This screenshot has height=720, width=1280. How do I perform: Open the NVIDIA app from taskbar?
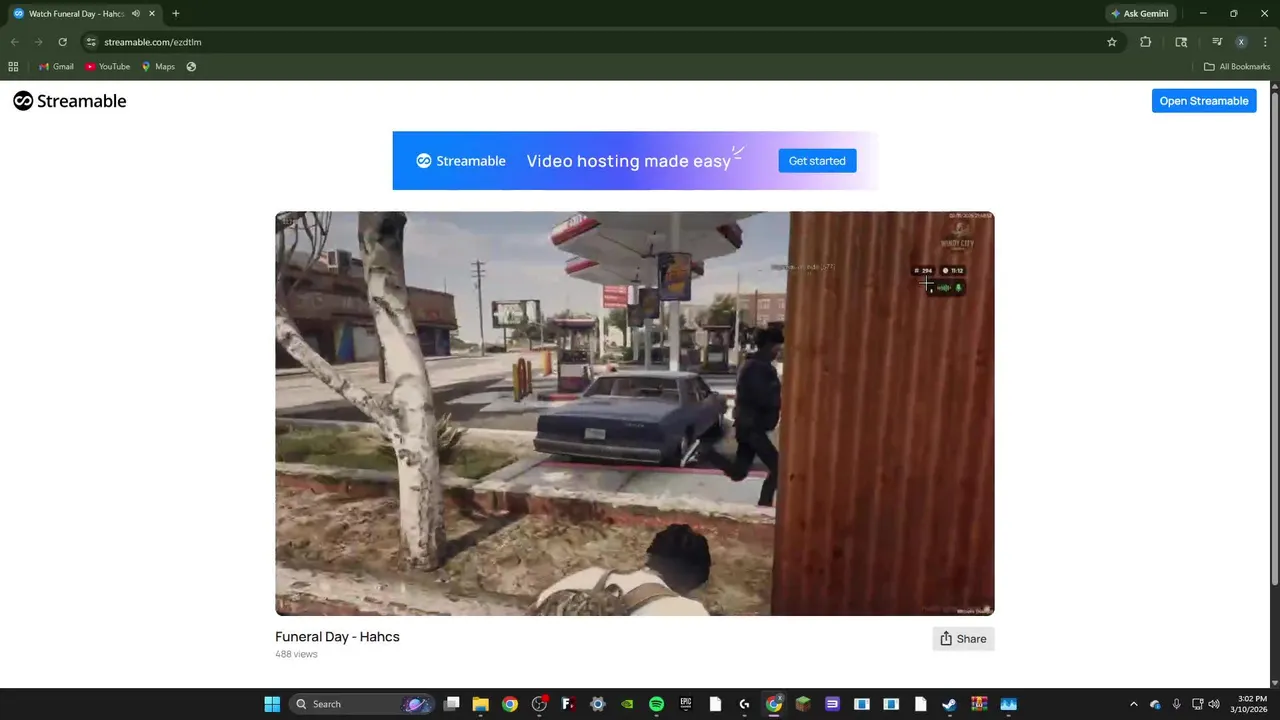point(627,704)
